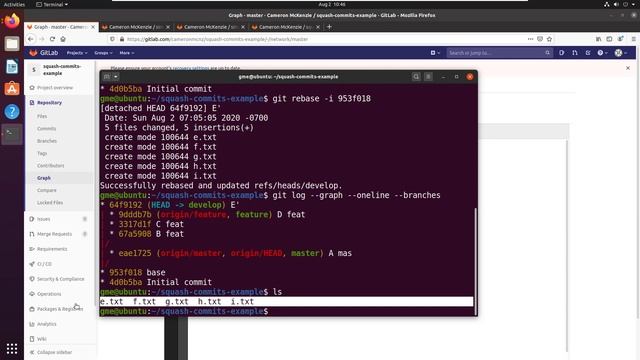Open Wiki in GitLab sidebar
This screenshot has width=640, height=360.
click(42, 339)
